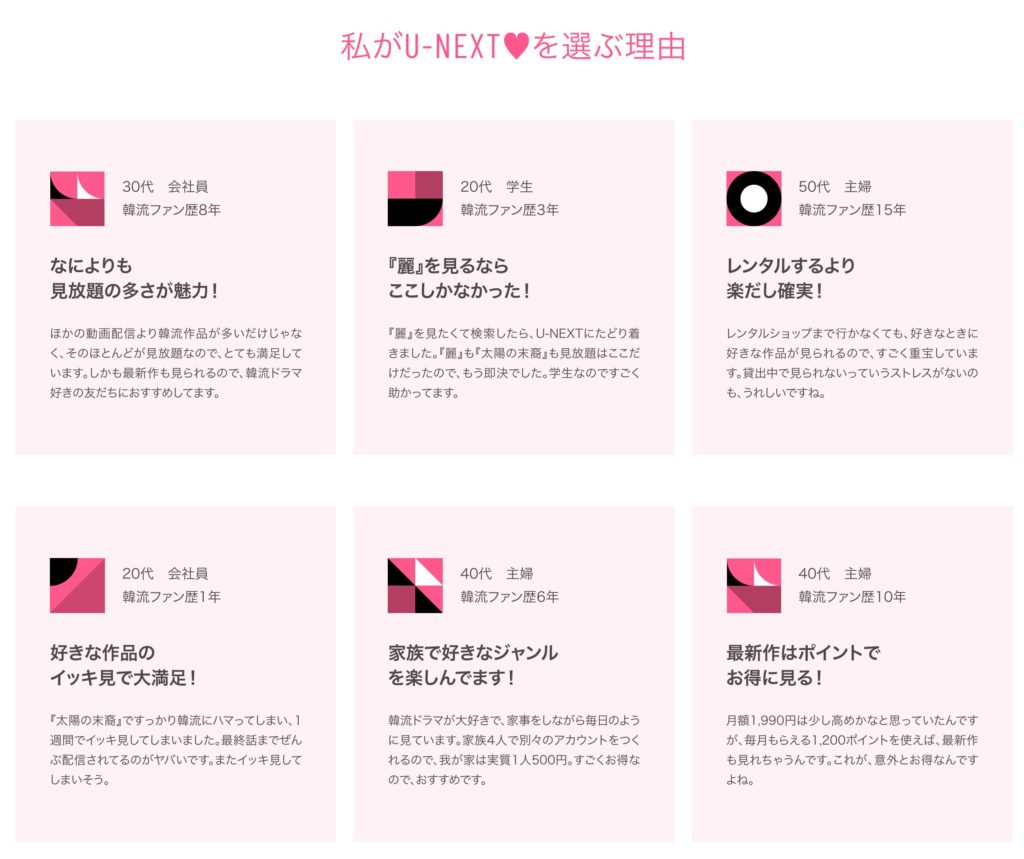Click the headline 『麗』を見るならここしかなかった!
Viewport: 1024px width, 859px height.
pyautogui.click(x=458, y=278)
